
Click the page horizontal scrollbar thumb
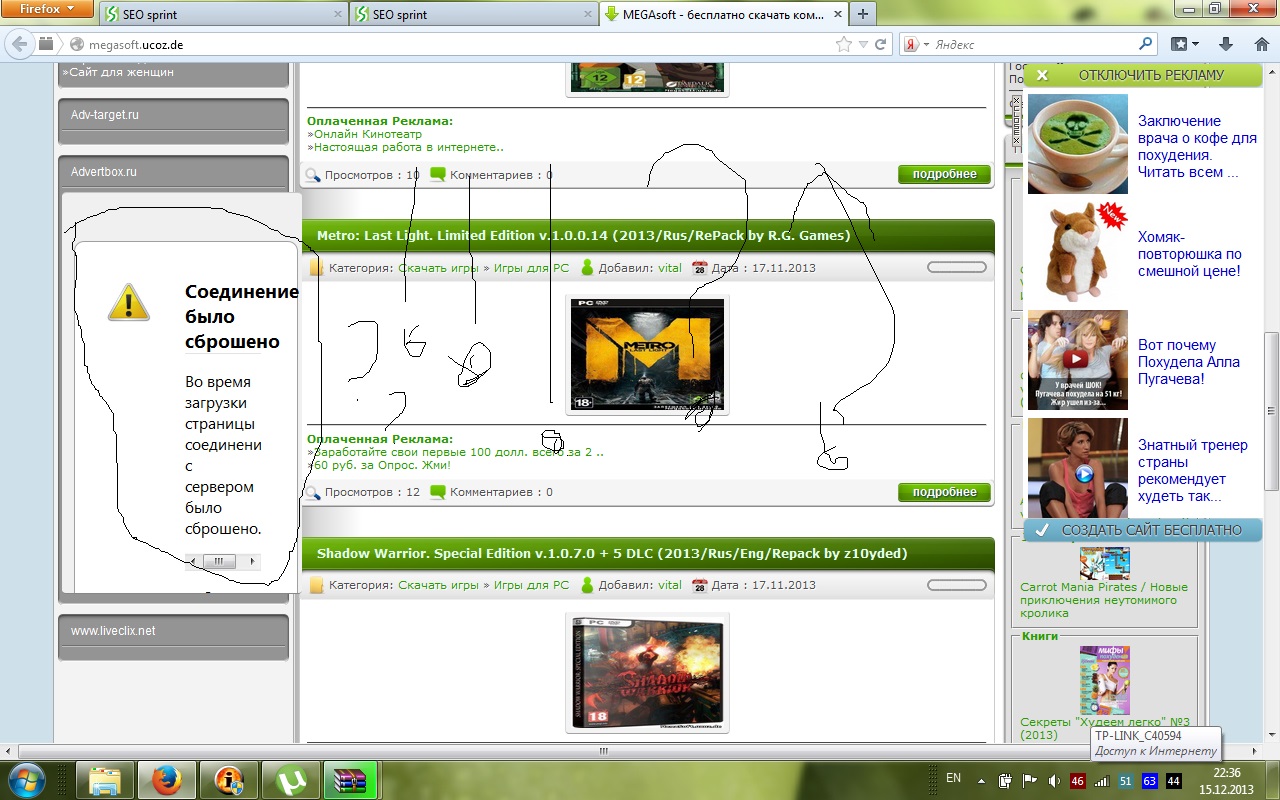click(603, 750)
